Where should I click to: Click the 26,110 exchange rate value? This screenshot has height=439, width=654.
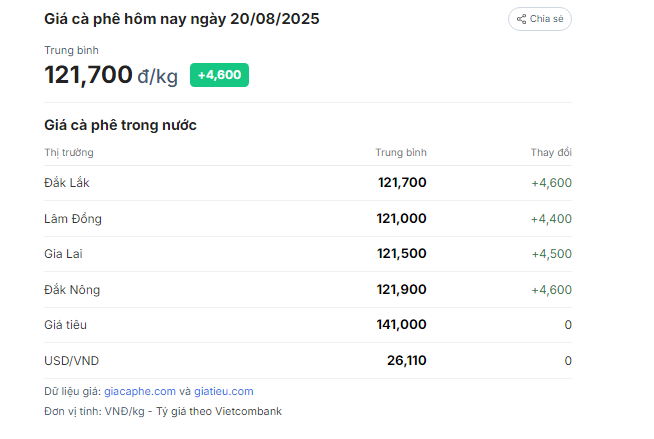coord(407,361)
